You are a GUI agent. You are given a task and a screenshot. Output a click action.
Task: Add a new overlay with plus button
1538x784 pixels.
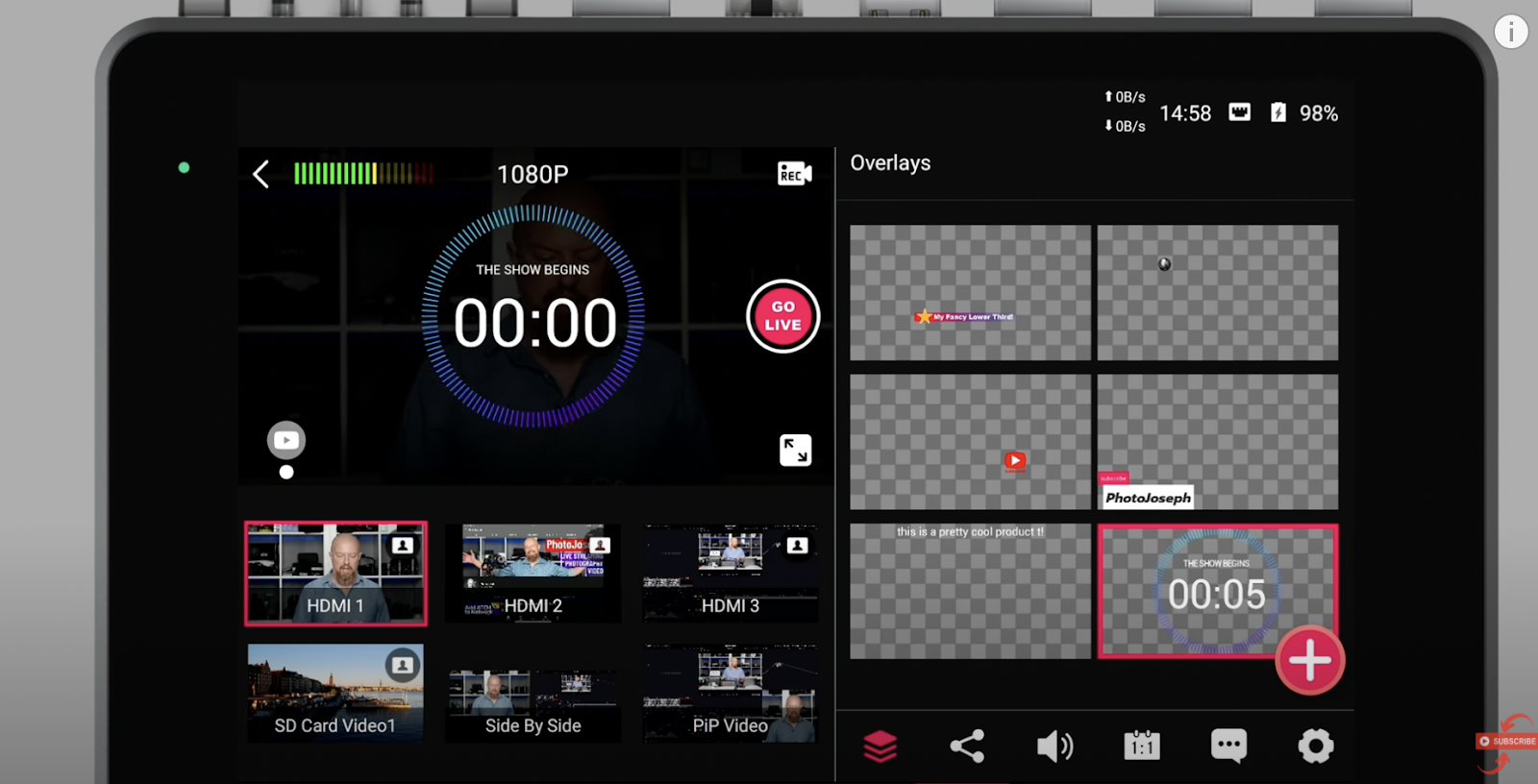pyautogui.click(x=1309, y=660)
